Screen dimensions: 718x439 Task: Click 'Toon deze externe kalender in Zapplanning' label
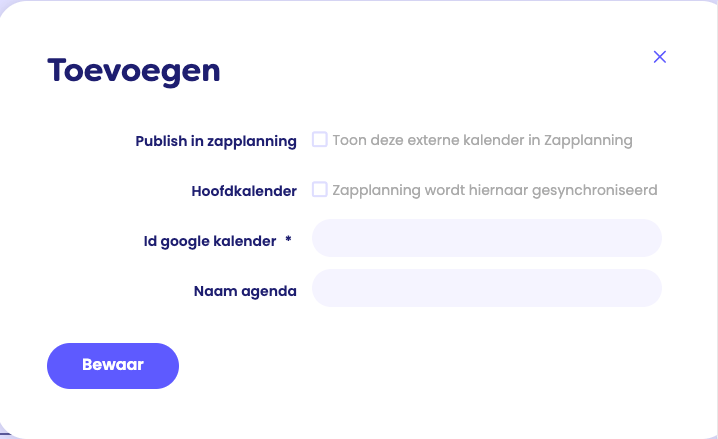482,140
